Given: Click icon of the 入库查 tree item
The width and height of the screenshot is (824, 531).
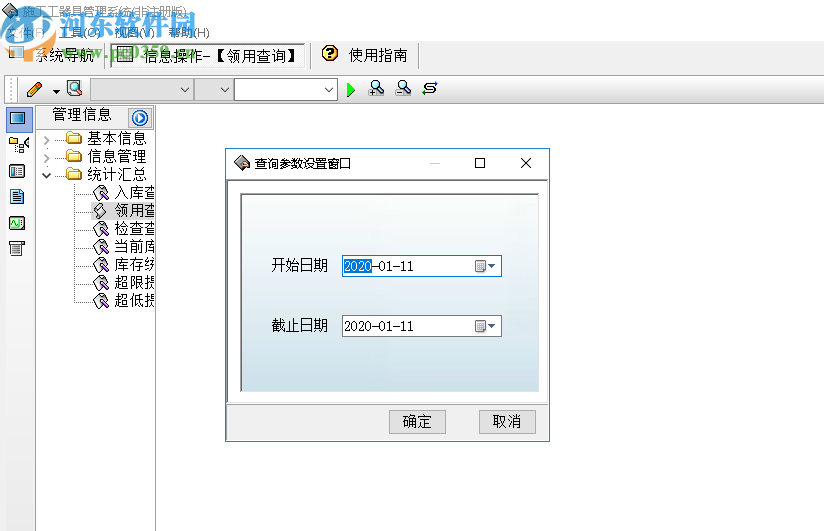Looking at the screenshot, I should click(x=100, y=193).
